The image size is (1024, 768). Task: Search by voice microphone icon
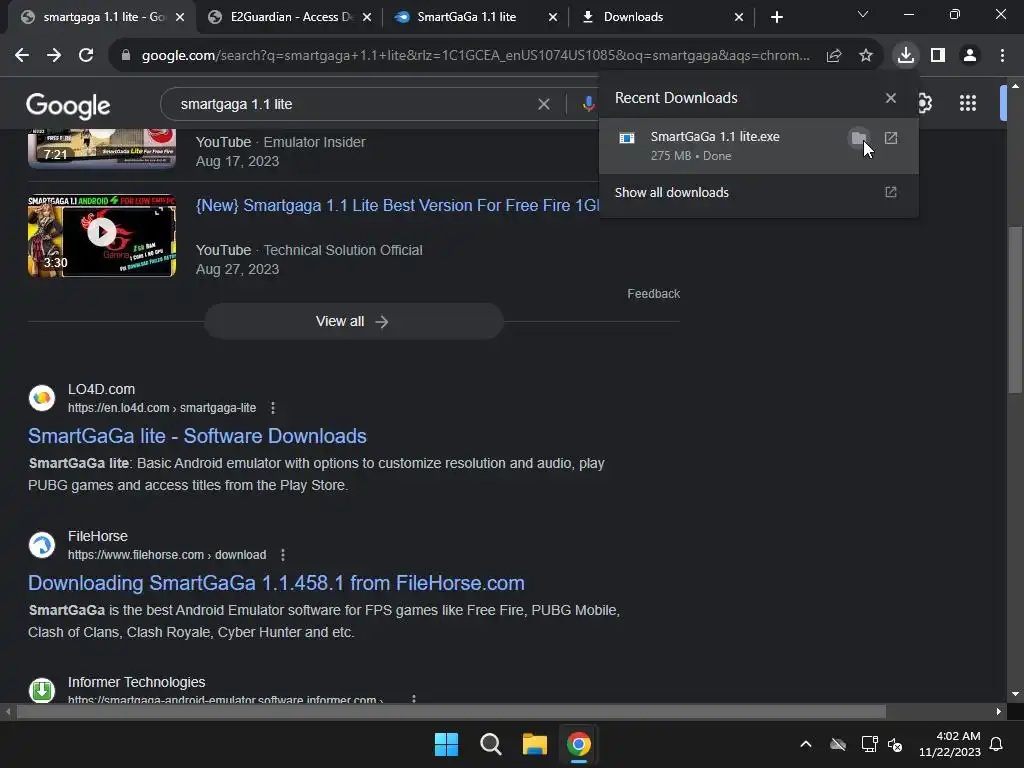click(x=588, y=104)
